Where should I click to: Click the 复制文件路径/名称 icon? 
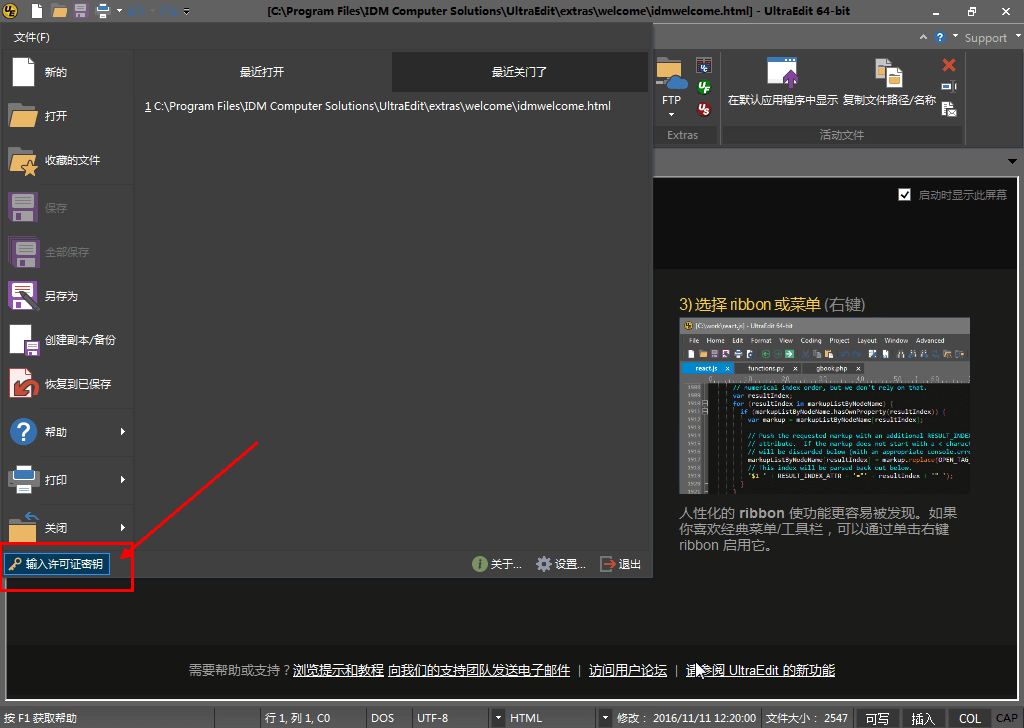(x=888, y=74)
